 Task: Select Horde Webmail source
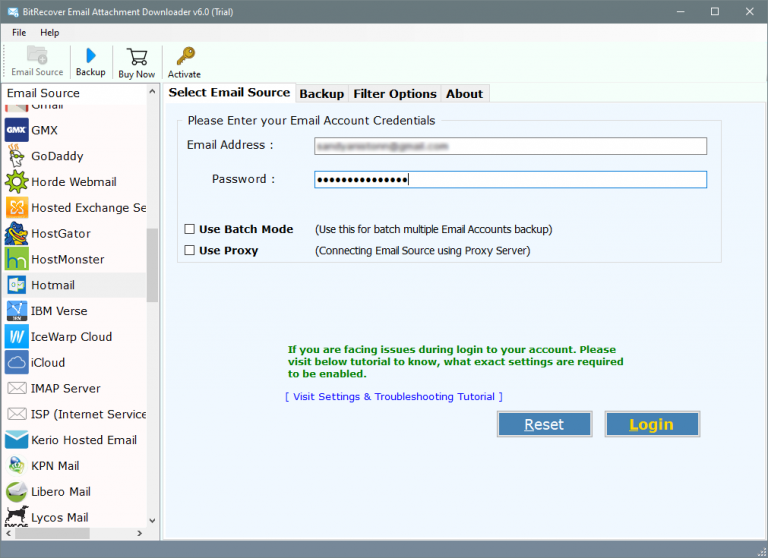(x=73, y=182)
